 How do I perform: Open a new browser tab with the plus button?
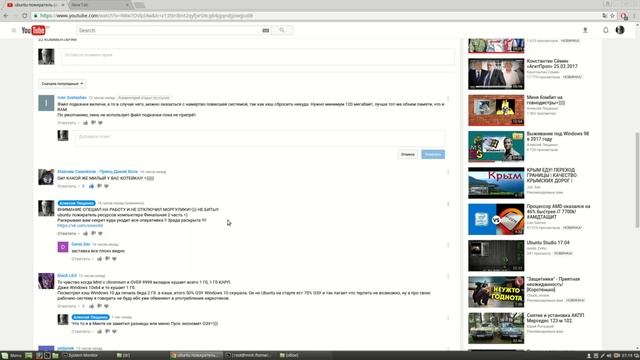coord(140,5)
